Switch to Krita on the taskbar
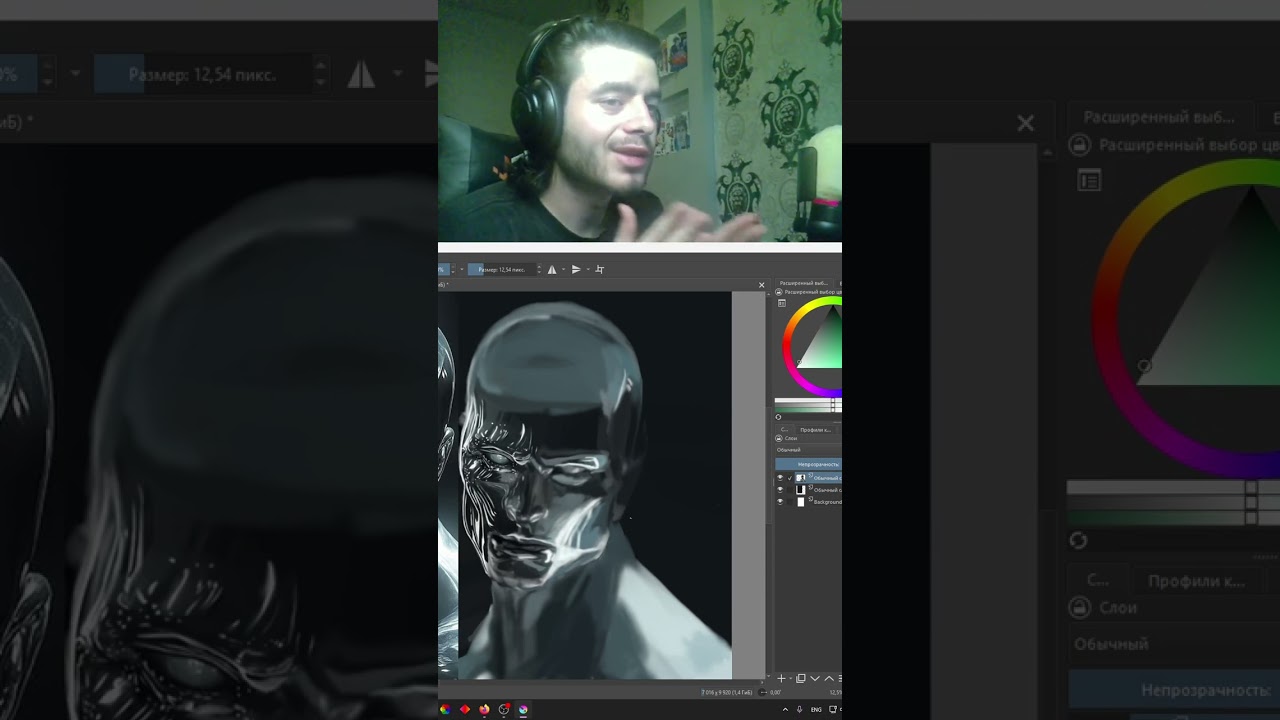The width and height of the screenshot is (1280, 720). (523, 710)
